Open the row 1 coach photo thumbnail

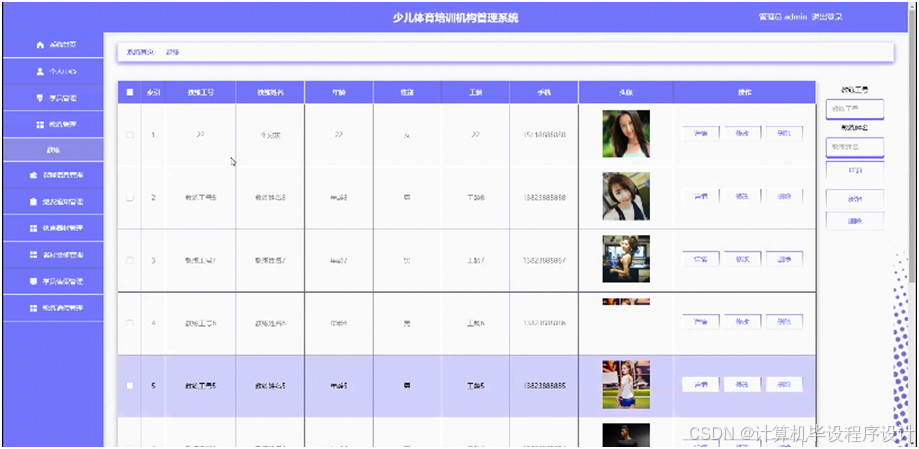pos(626,134)
